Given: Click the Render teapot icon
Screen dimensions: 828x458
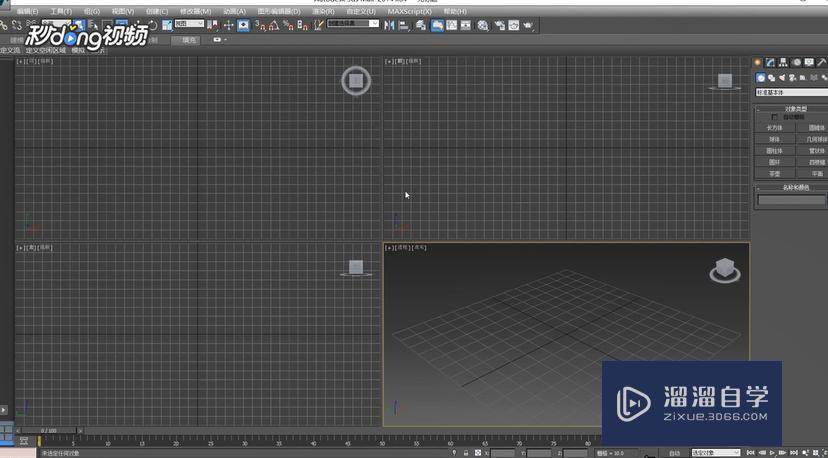Looking at the screenshot, I should pyautogui.click(x=512, y=25).
